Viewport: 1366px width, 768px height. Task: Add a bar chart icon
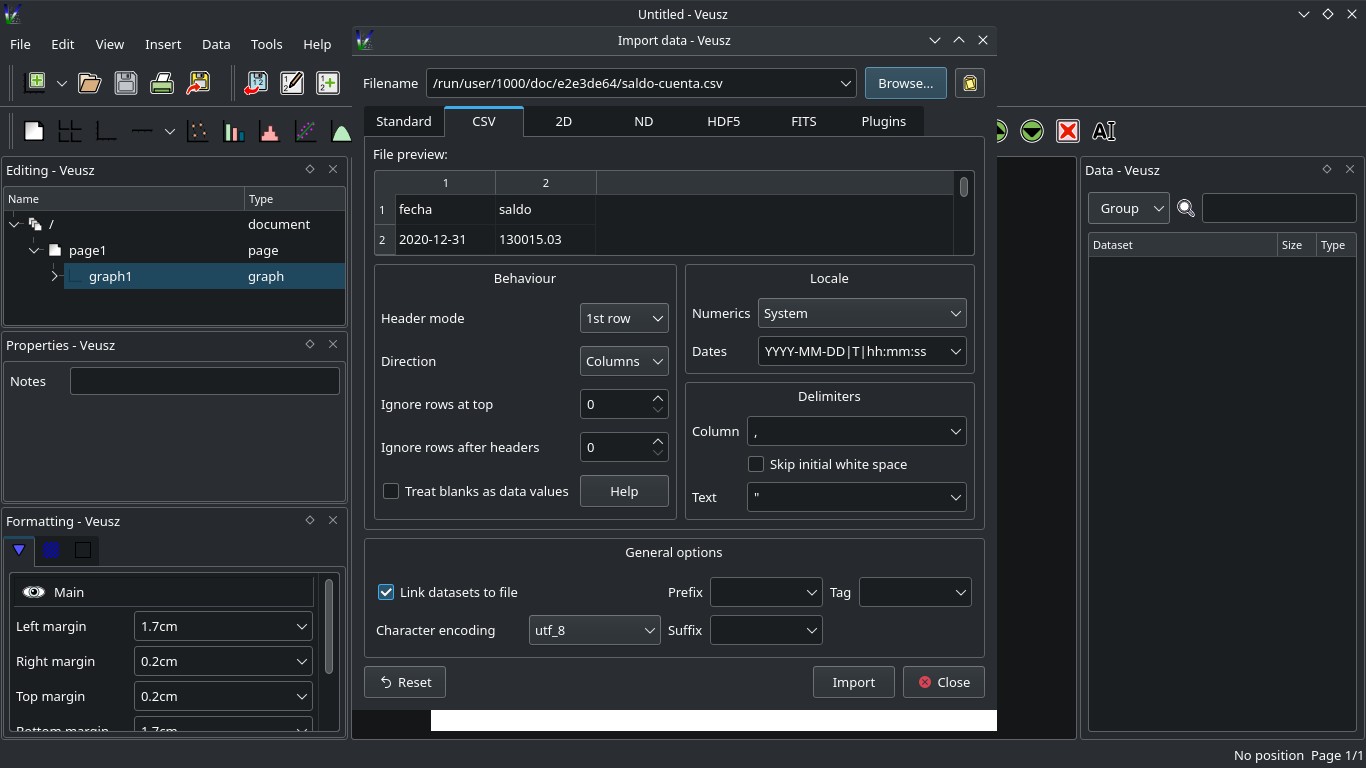click(234, 131)
